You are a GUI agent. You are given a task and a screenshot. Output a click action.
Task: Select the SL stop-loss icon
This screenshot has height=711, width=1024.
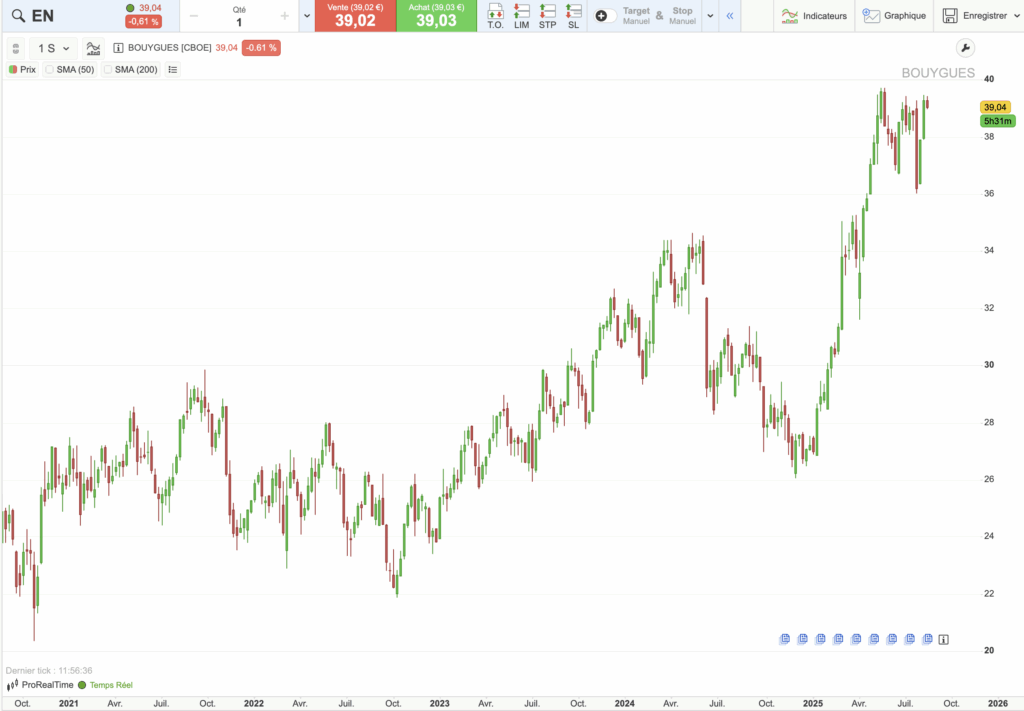tap(572, 16)
